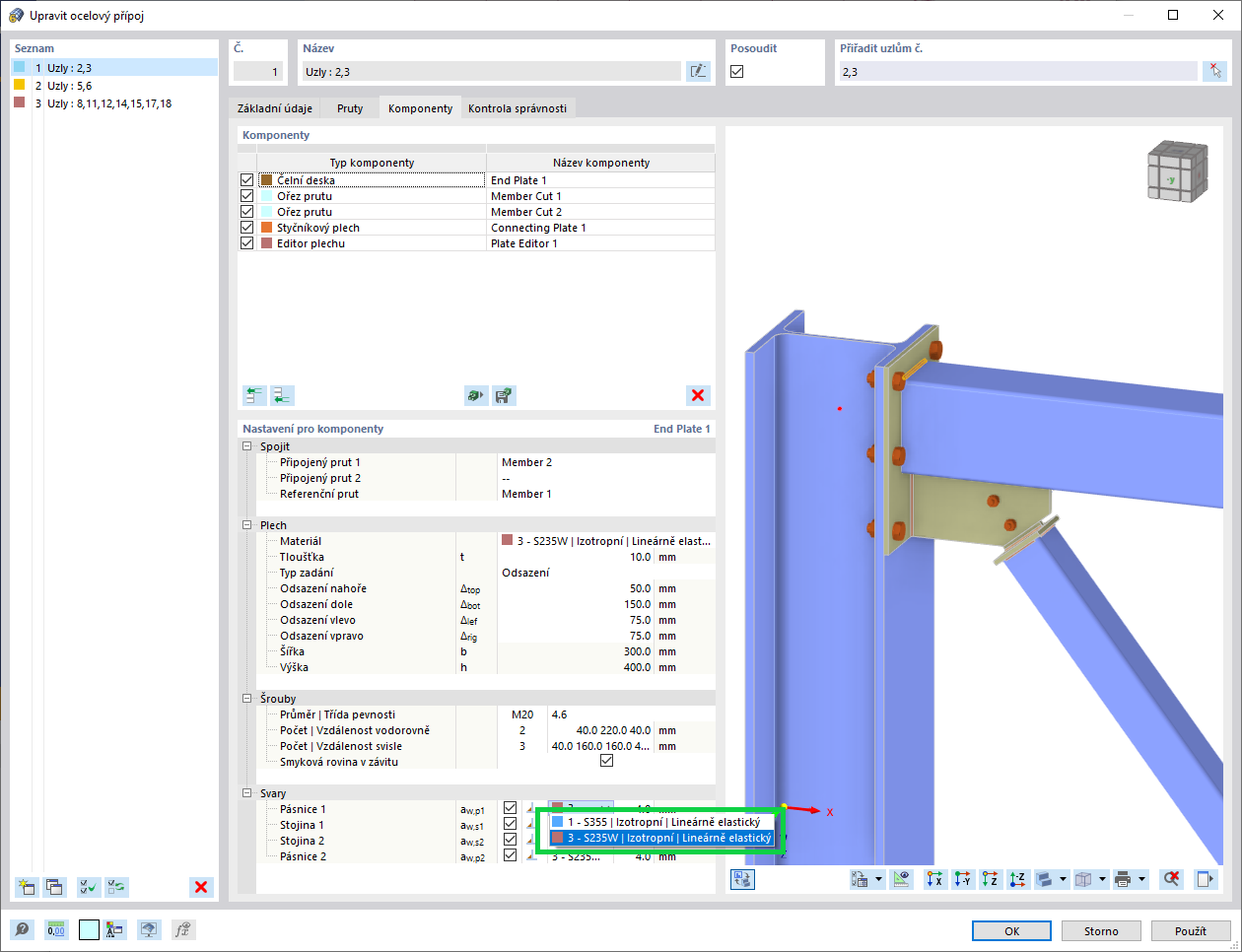
Task: Collapse the Šrouby section
Action: (x=247, y=699)
